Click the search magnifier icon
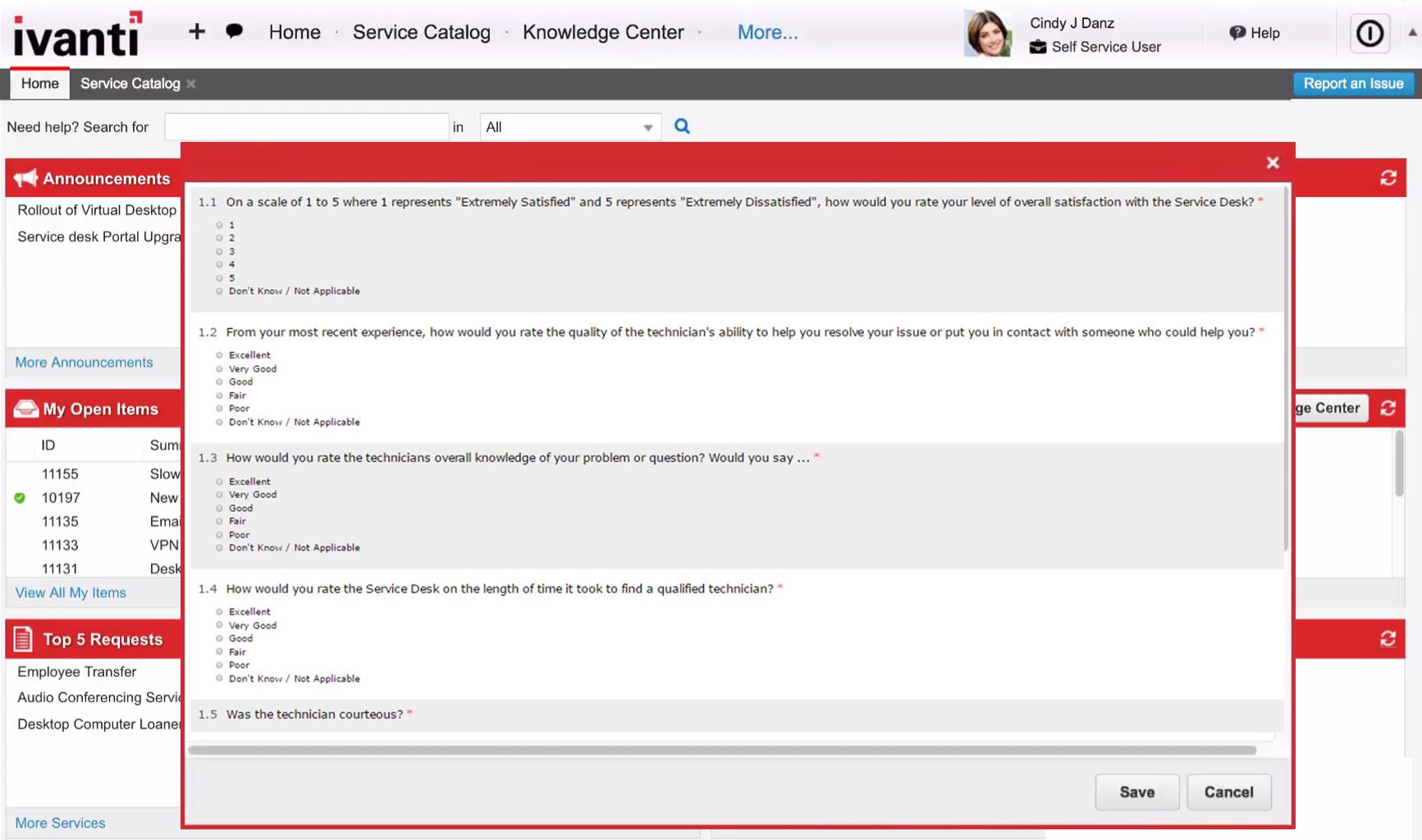This screenshot has height=840, width=1422. point(682,126)
